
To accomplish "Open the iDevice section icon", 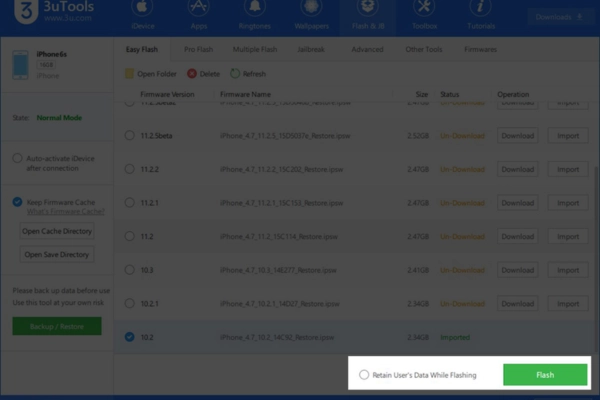I will click(143, 14).
